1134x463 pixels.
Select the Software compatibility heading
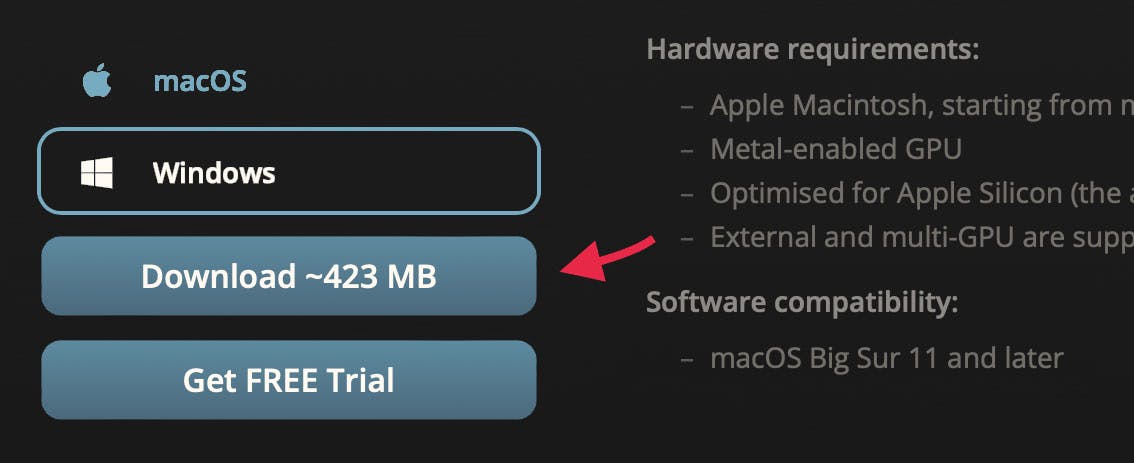(x=802, y=302)
